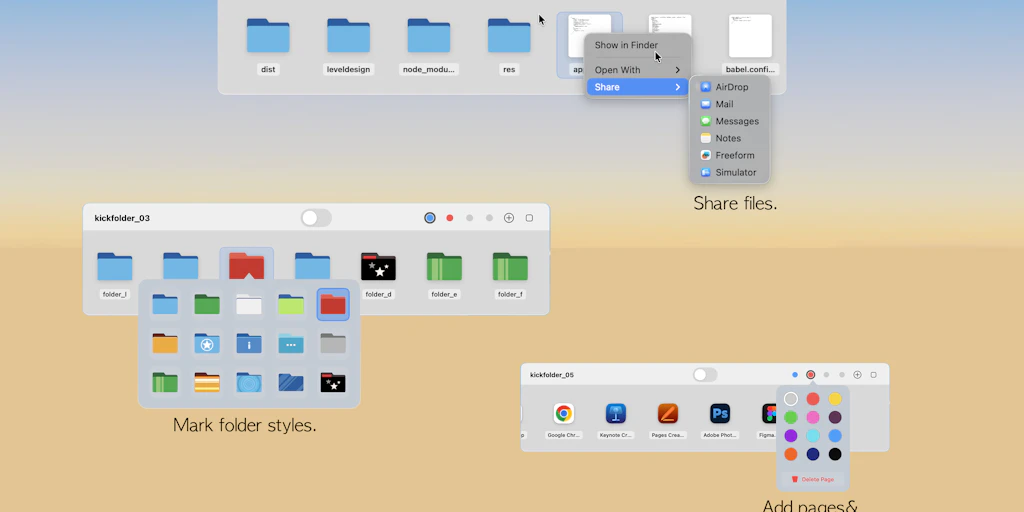Open the Pages app icon
Screen dimensions: 1024x512
(667, 413)
